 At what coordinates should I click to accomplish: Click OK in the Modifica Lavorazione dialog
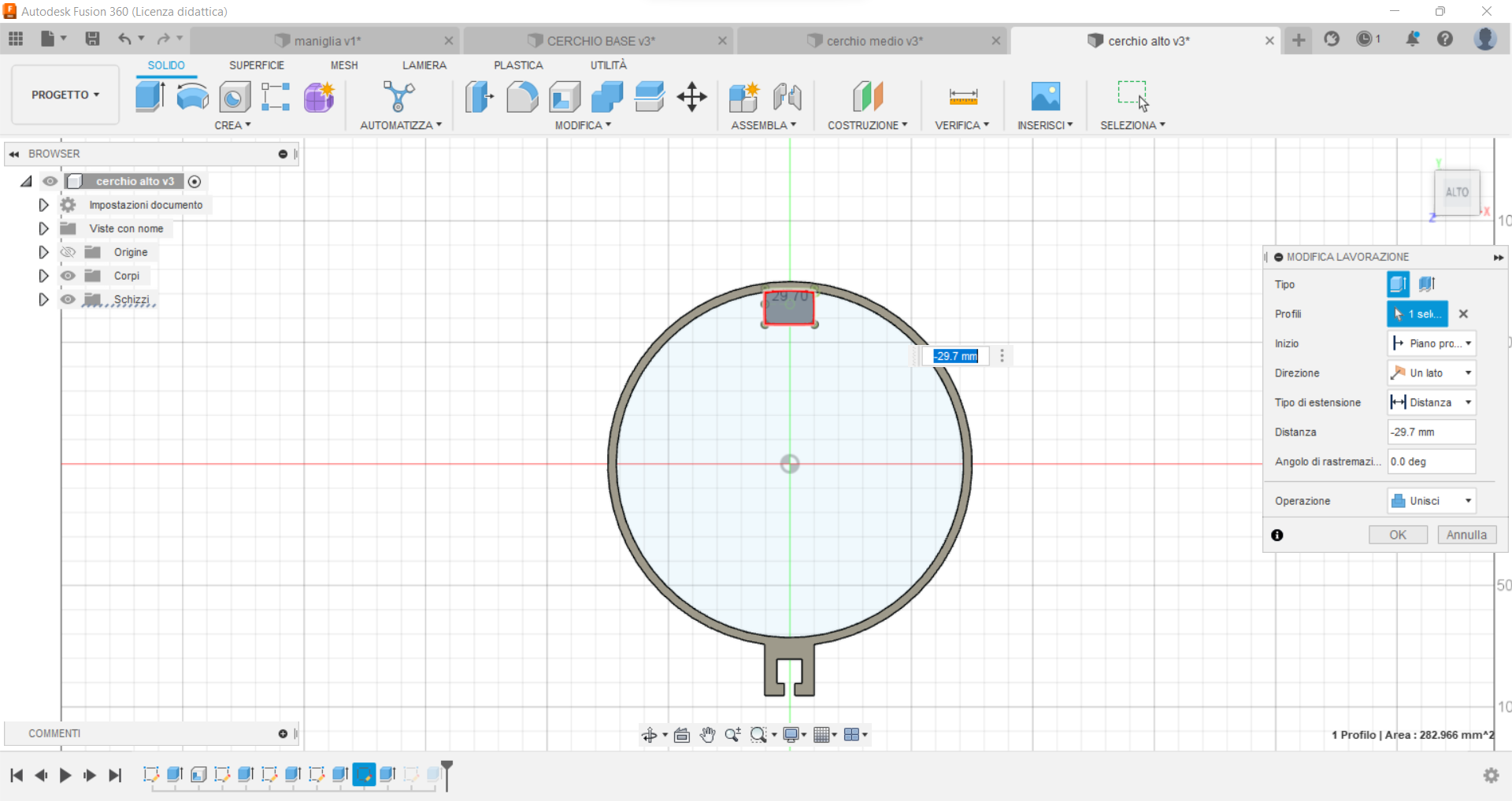(1397, 535)
